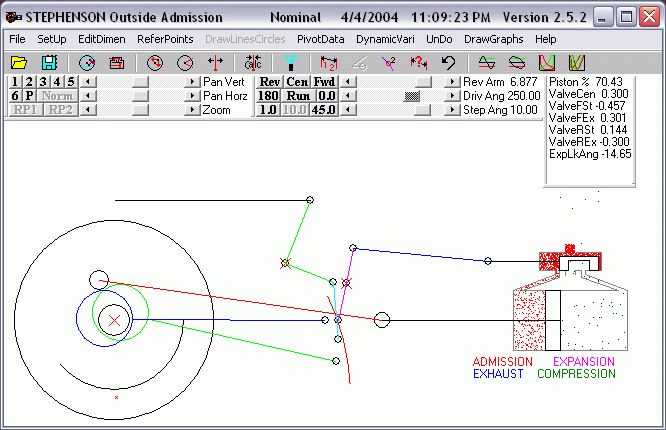666x430 pixels.
Task: Click the 0.0 angle button
Action: coord(327,96)
